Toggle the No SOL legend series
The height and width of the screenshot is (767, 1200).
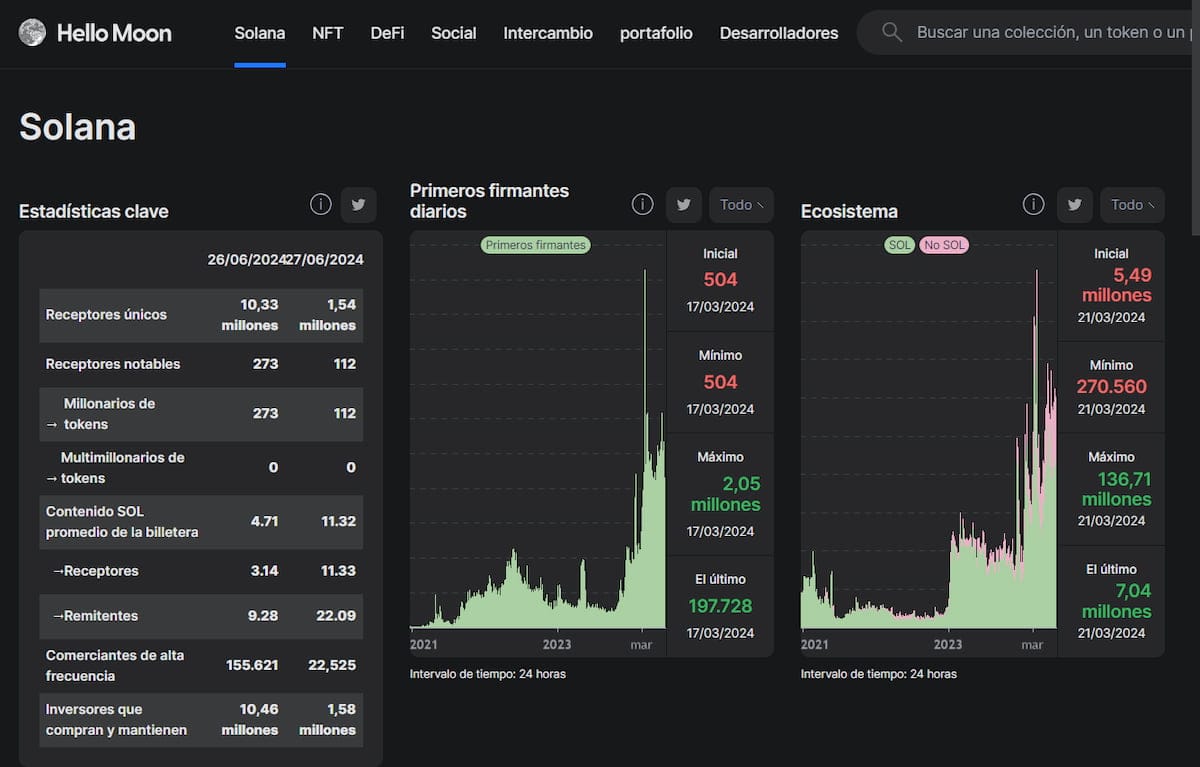pos(944,245)
